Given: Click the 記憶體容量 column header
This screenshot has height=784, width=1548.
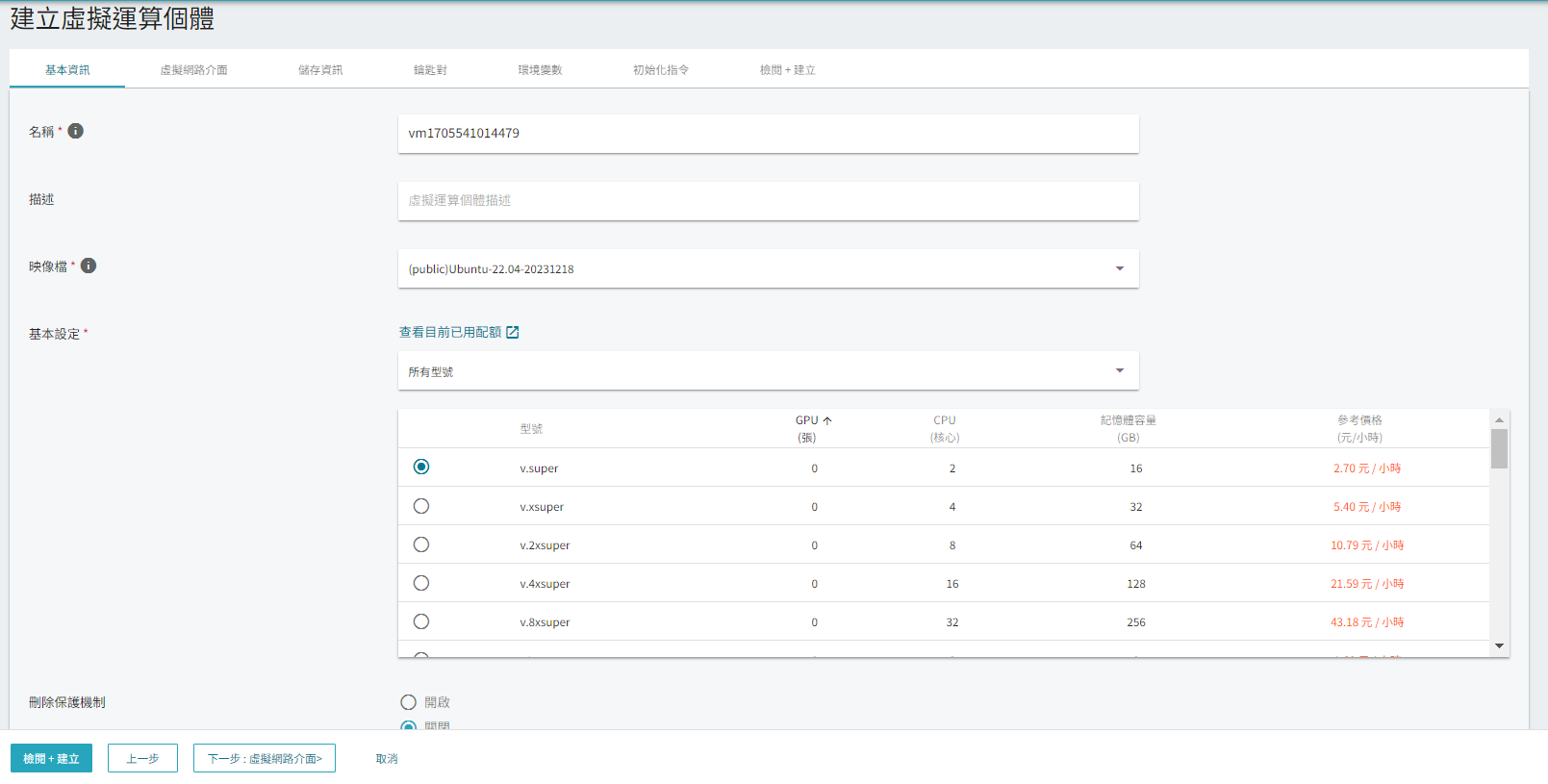Looking at the screenshot, I should (1129, 428).
